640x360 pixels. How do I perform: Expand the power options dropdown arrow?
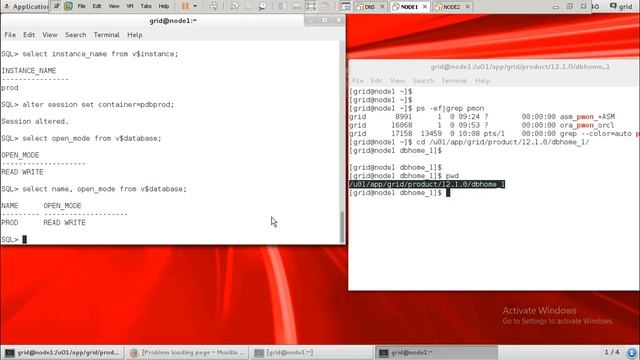[x=195, y=6]
